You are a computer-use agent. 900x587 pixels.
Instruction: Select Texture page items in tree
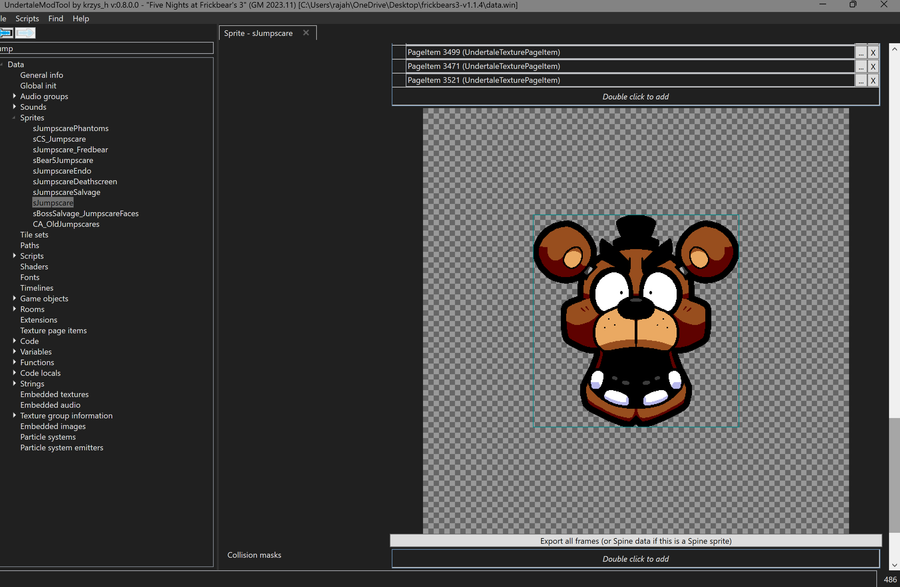[x=53, y=331]
